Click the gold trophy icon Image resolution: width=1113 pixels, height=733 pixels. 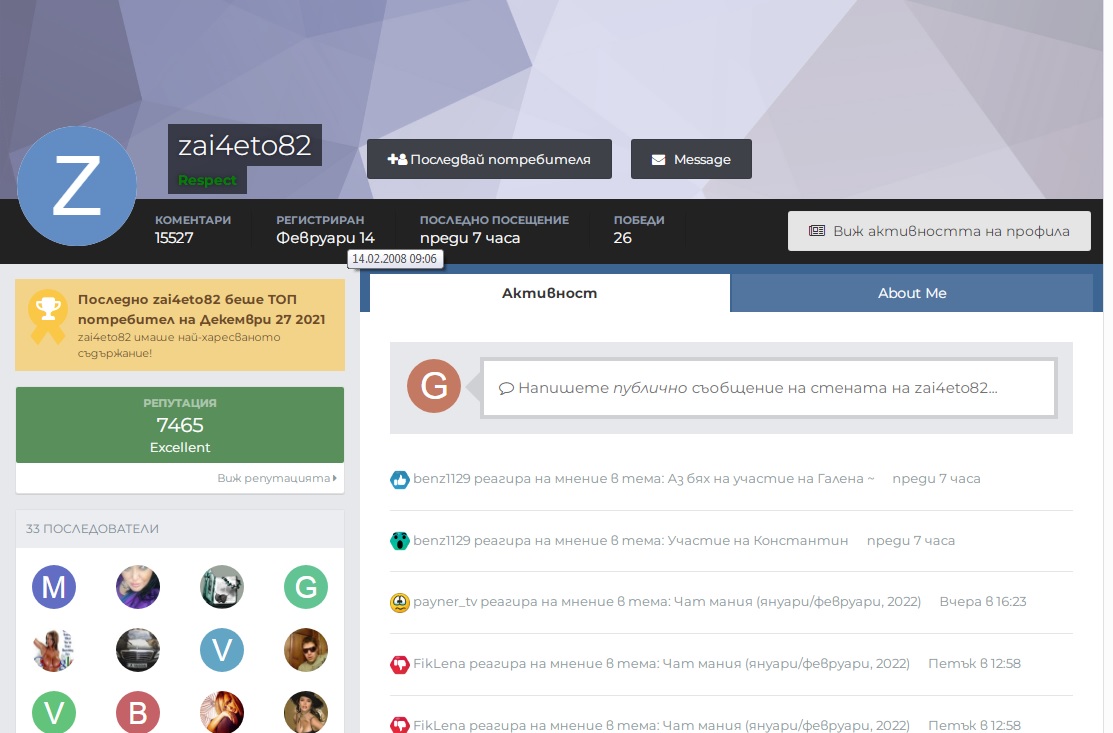[47, 317]
